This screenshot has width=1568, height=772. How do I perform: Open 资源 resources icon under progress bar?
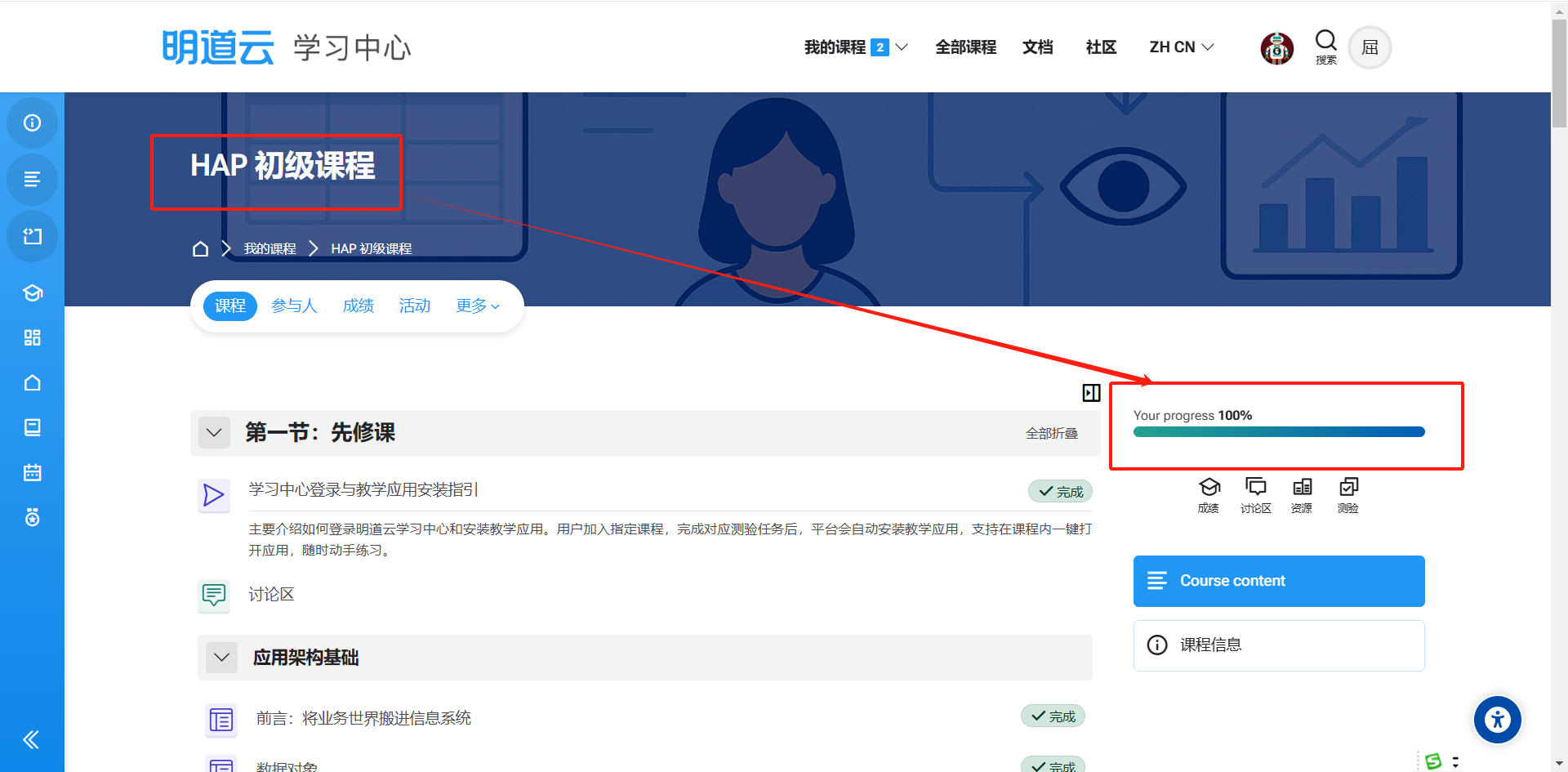[1302, 496]
